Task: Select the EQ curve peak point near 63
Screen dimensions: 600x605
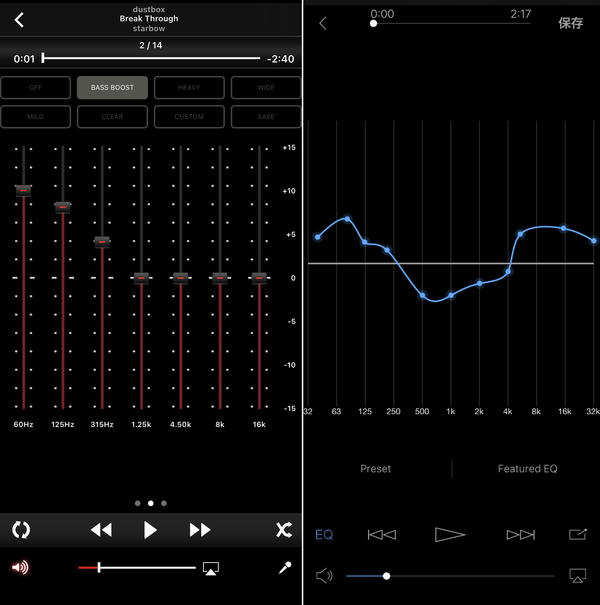Action: (347, 219)
